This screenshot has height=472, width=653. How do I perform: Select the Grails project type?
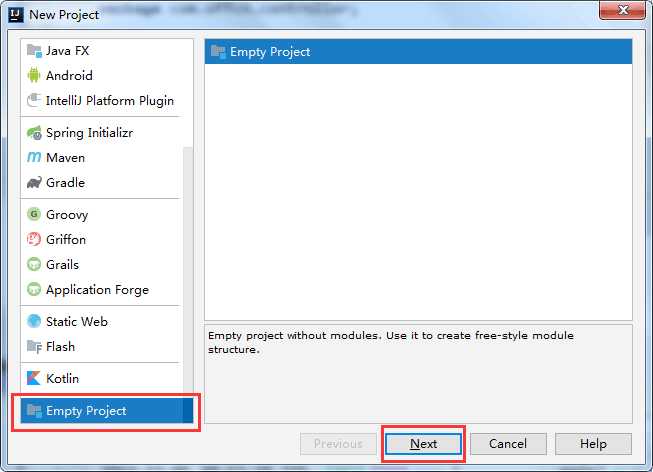click(101, 265)
